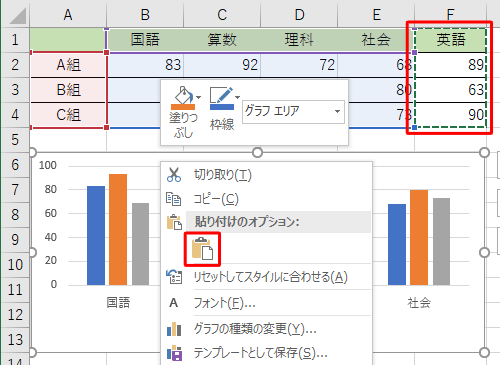Screen dimensions: 500x365
Task: Select row 1 header
Action: tap(15, 40)
